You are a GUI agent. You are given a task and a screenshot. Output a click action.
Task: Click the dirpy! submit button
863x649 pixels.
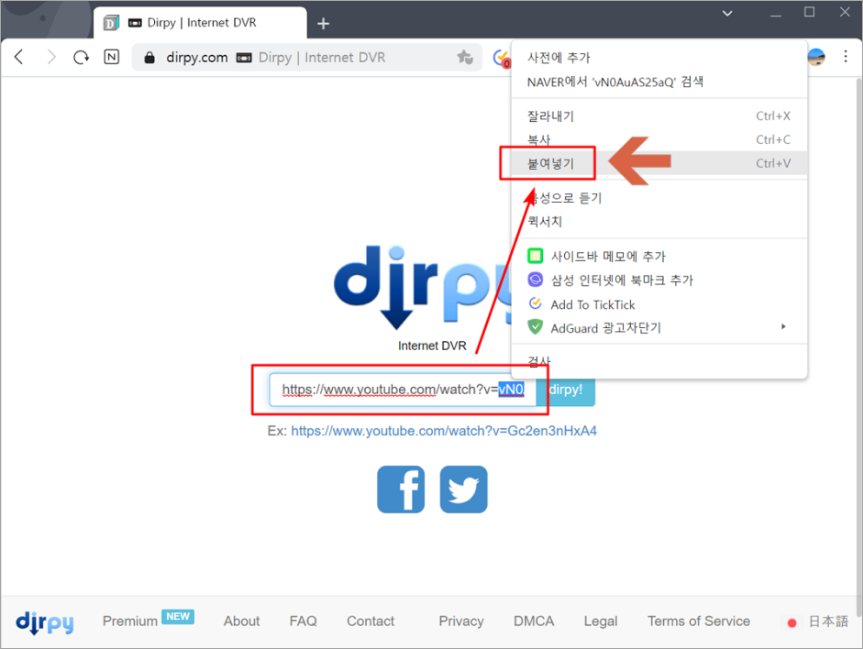coord(565,390)
